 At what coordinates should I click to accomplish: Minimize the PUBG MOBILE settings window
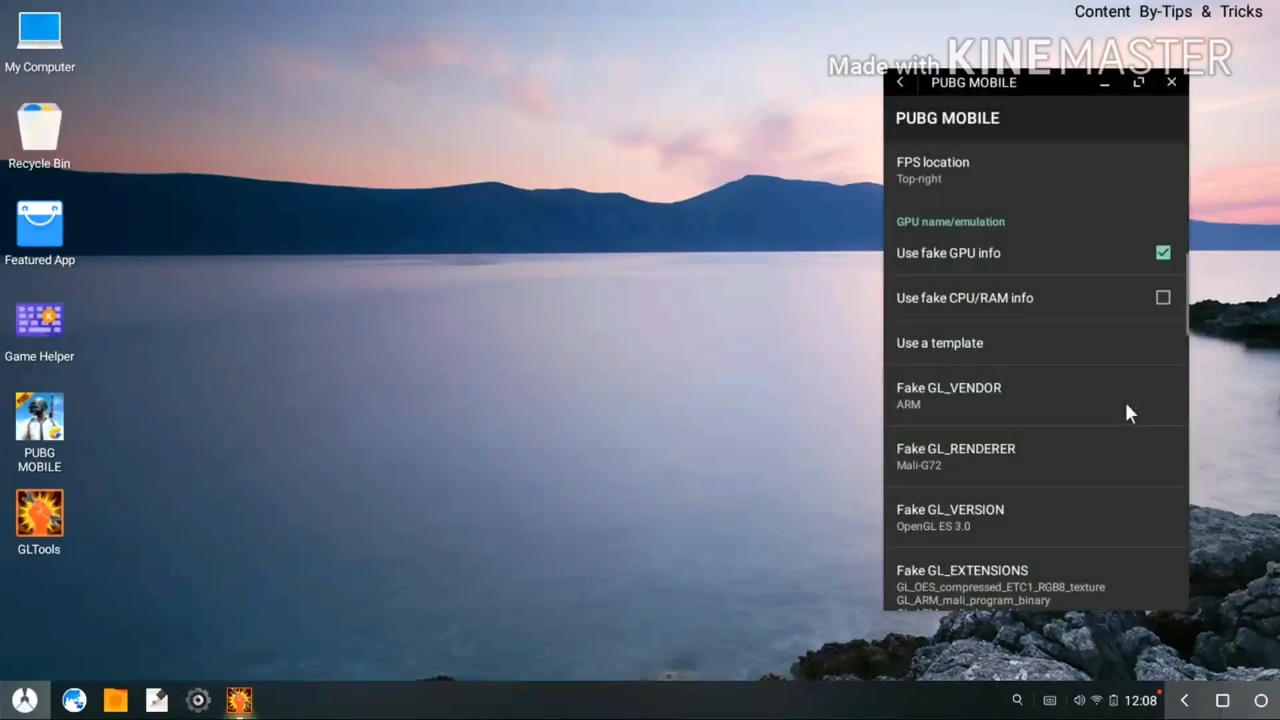[x=1104, y=83]
